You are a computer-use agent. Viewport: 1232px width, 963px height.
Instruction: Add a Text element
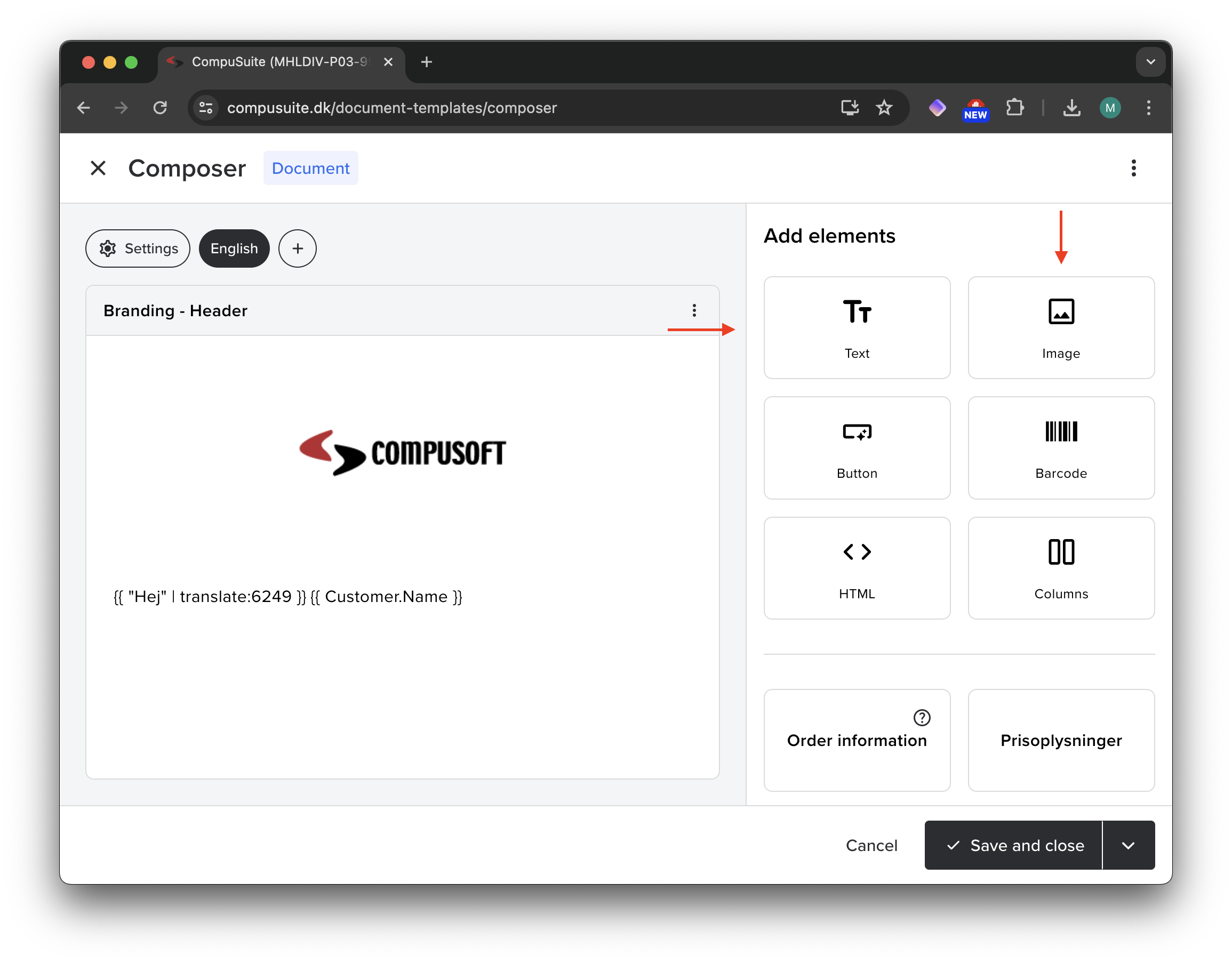(x=857, y=327)
